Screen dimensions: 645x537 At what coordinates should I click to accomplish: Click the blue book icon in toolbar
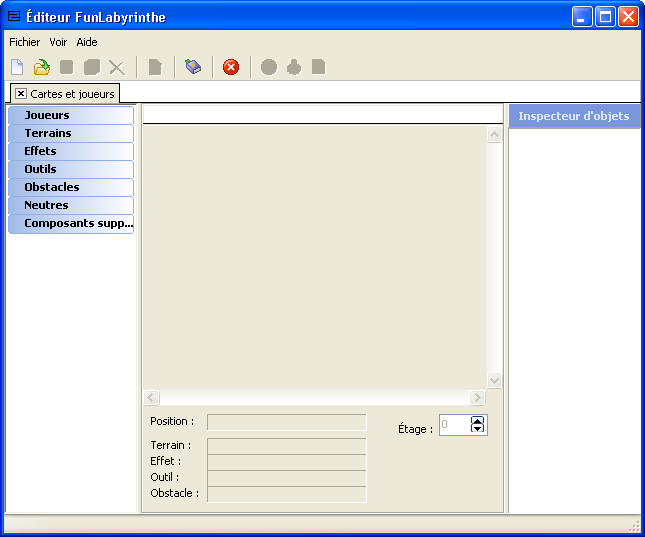coord(193,67)
